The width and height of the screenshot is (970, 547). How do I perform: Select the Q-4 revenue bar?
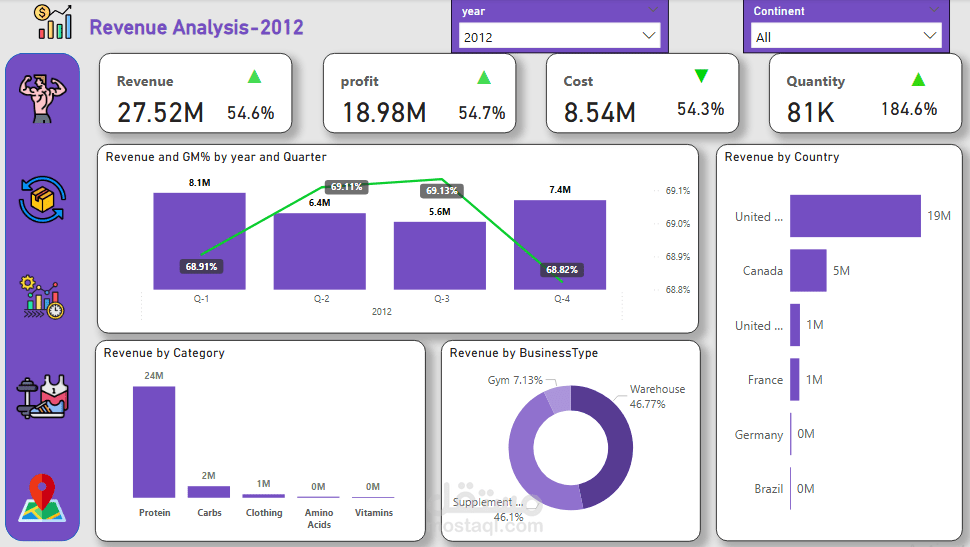[560, 244]
